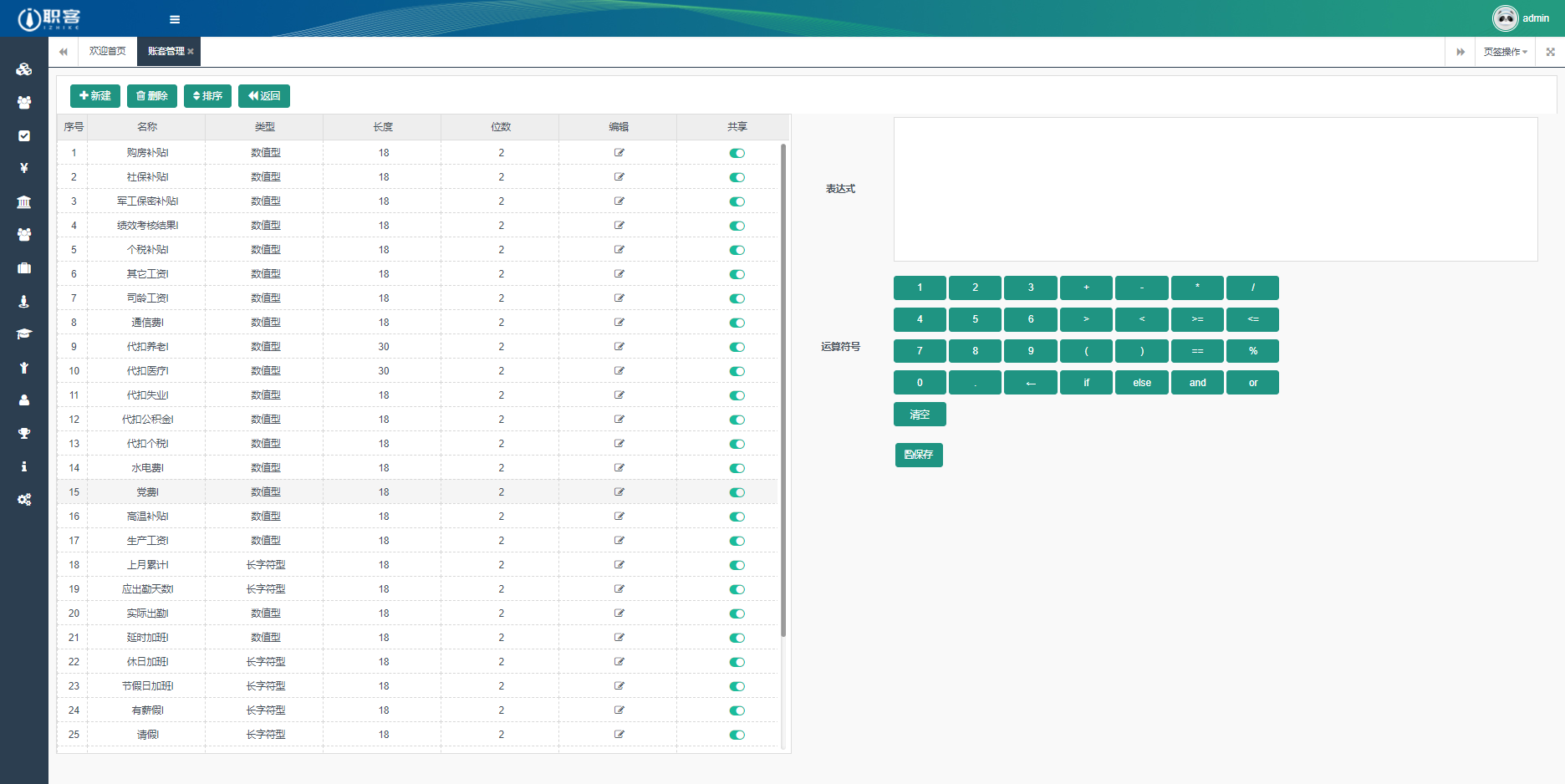Click the graduation cap sidebar icon
Screen dimensions: 1565x784
point(24,333)
